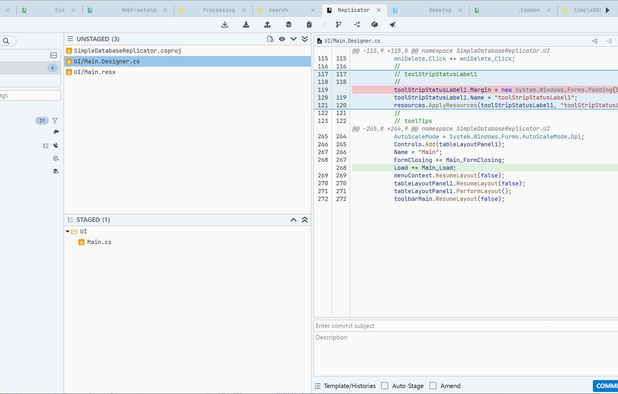Click the first icon below the sidebar filter funnel

(x=56, y=132)
